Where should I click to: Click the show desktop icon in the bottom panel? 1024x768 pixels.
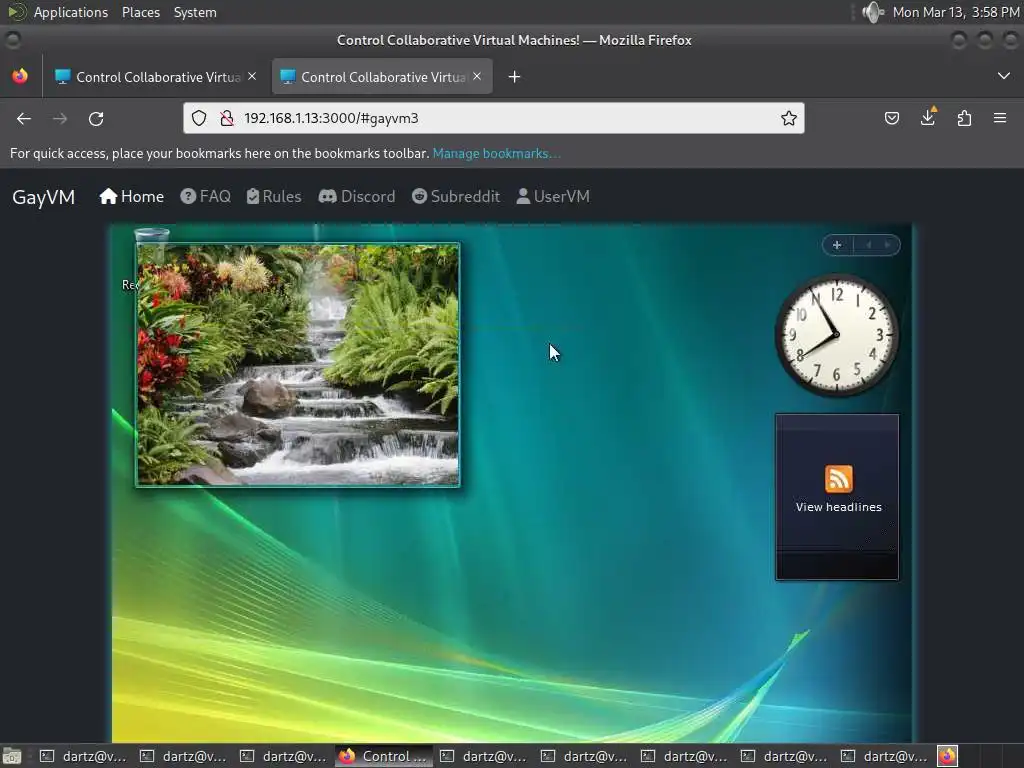[12, 756]
